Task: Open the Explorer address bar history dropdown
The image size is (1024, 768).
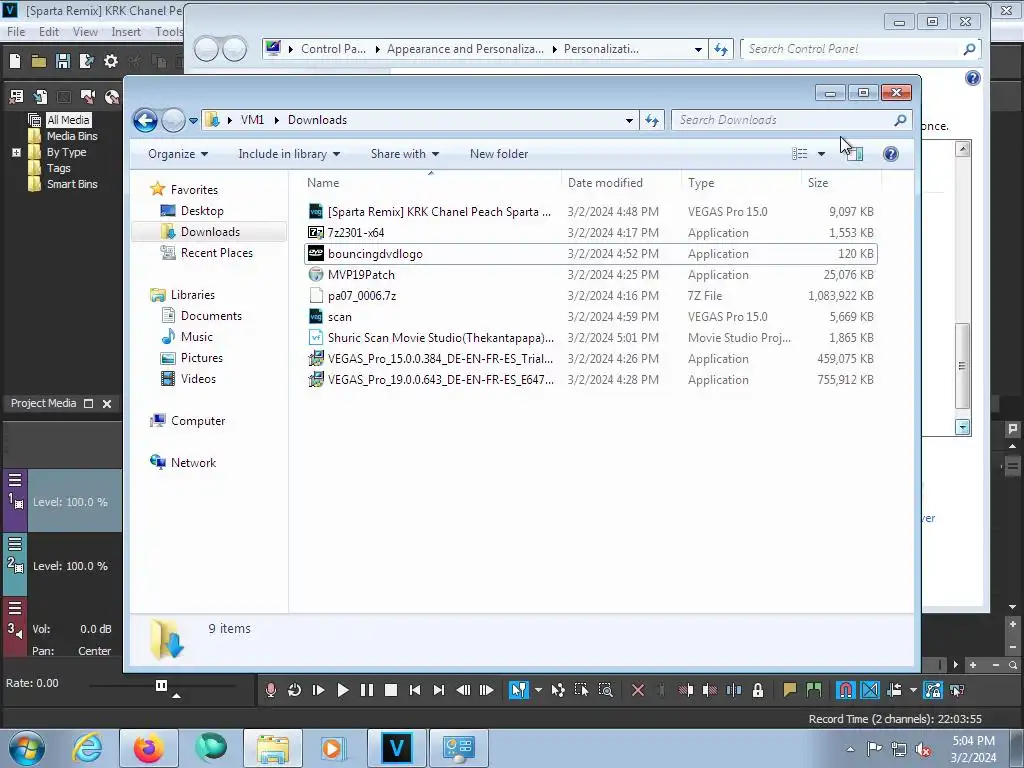Action: pos(629,120)
